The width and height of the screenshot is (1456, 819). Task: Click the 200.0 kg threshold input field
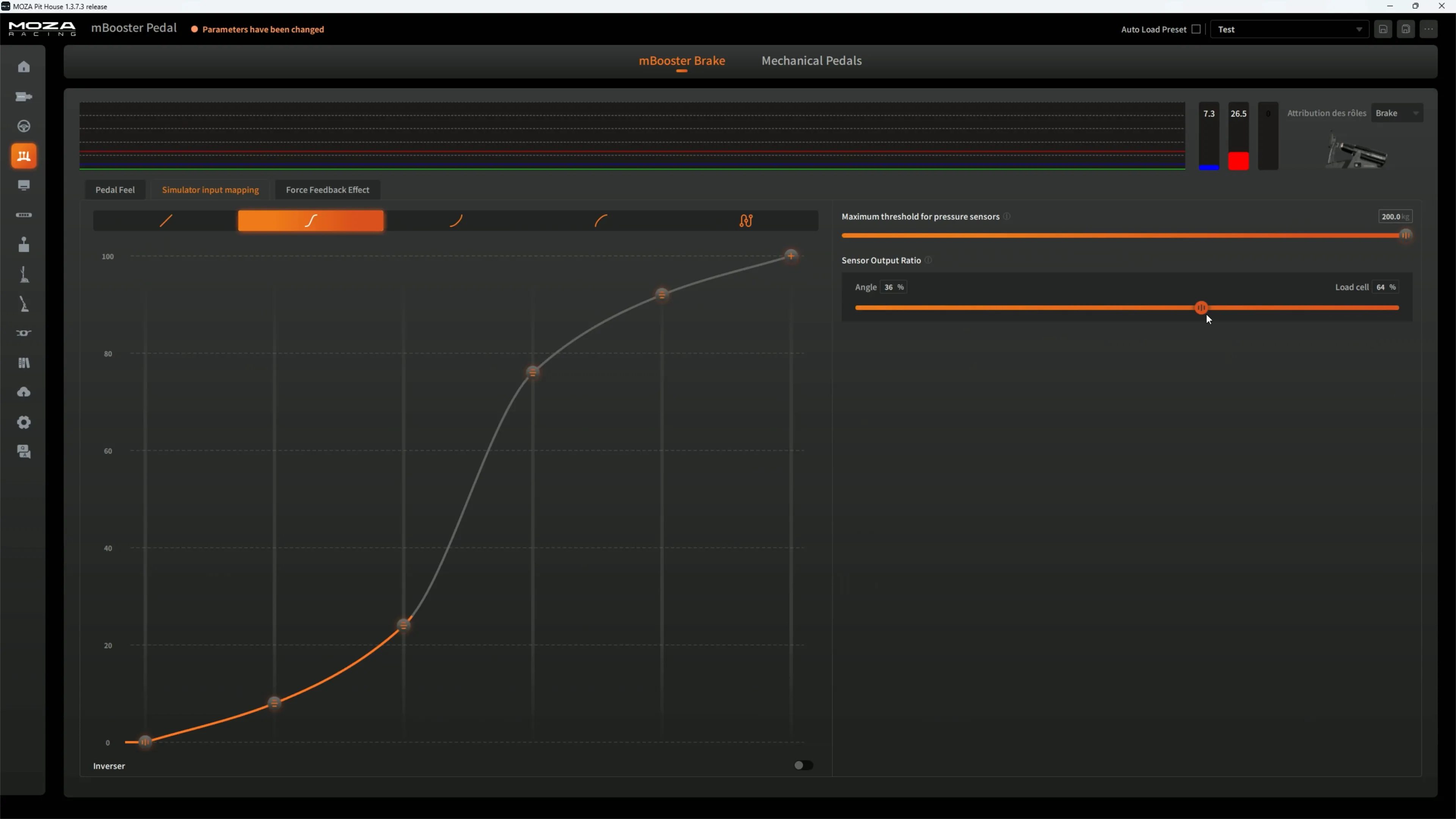[1395, 217]
